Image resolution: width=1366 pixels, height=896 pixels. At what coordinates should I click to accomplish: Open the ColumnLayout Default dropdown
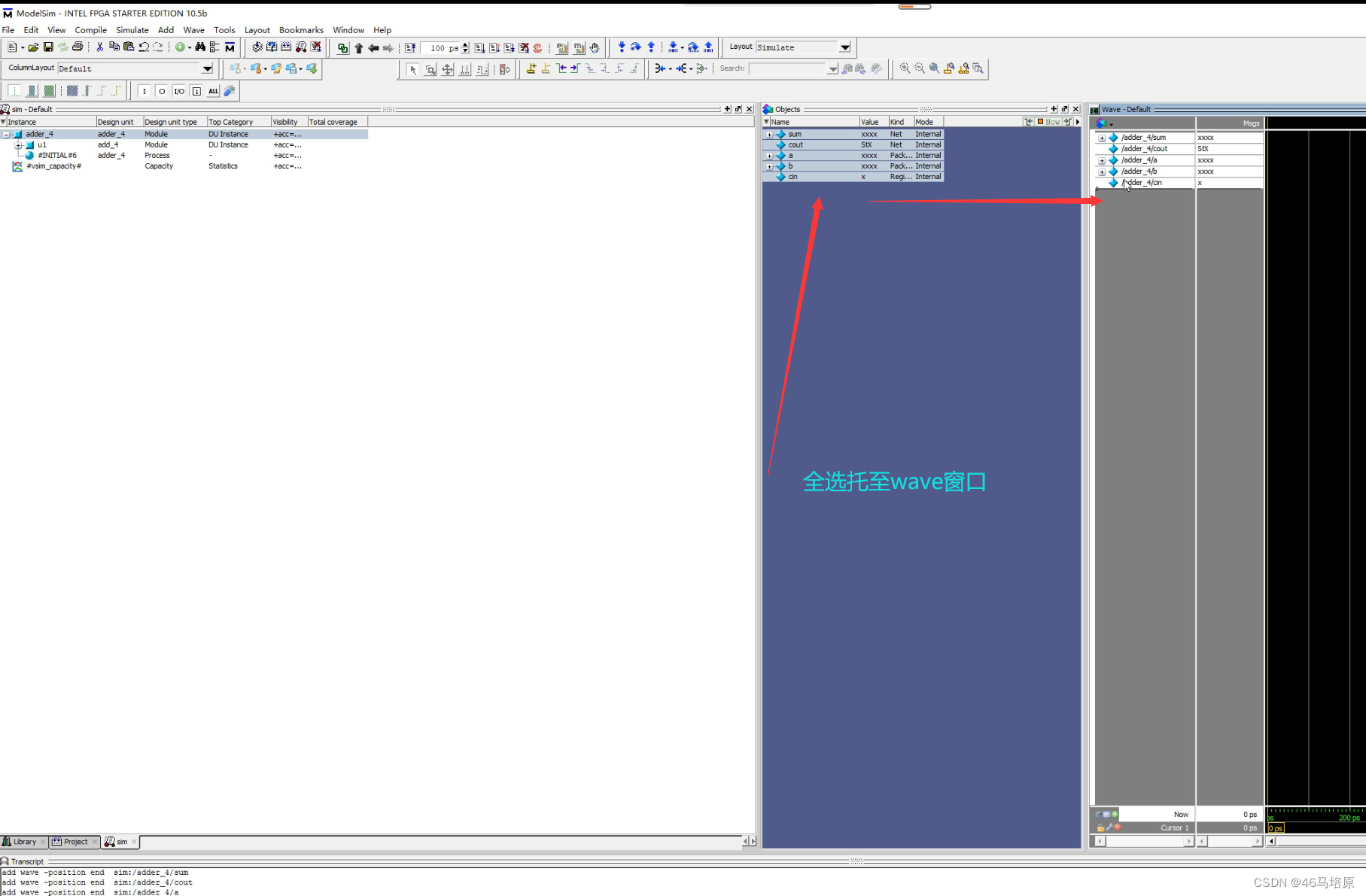207,68
